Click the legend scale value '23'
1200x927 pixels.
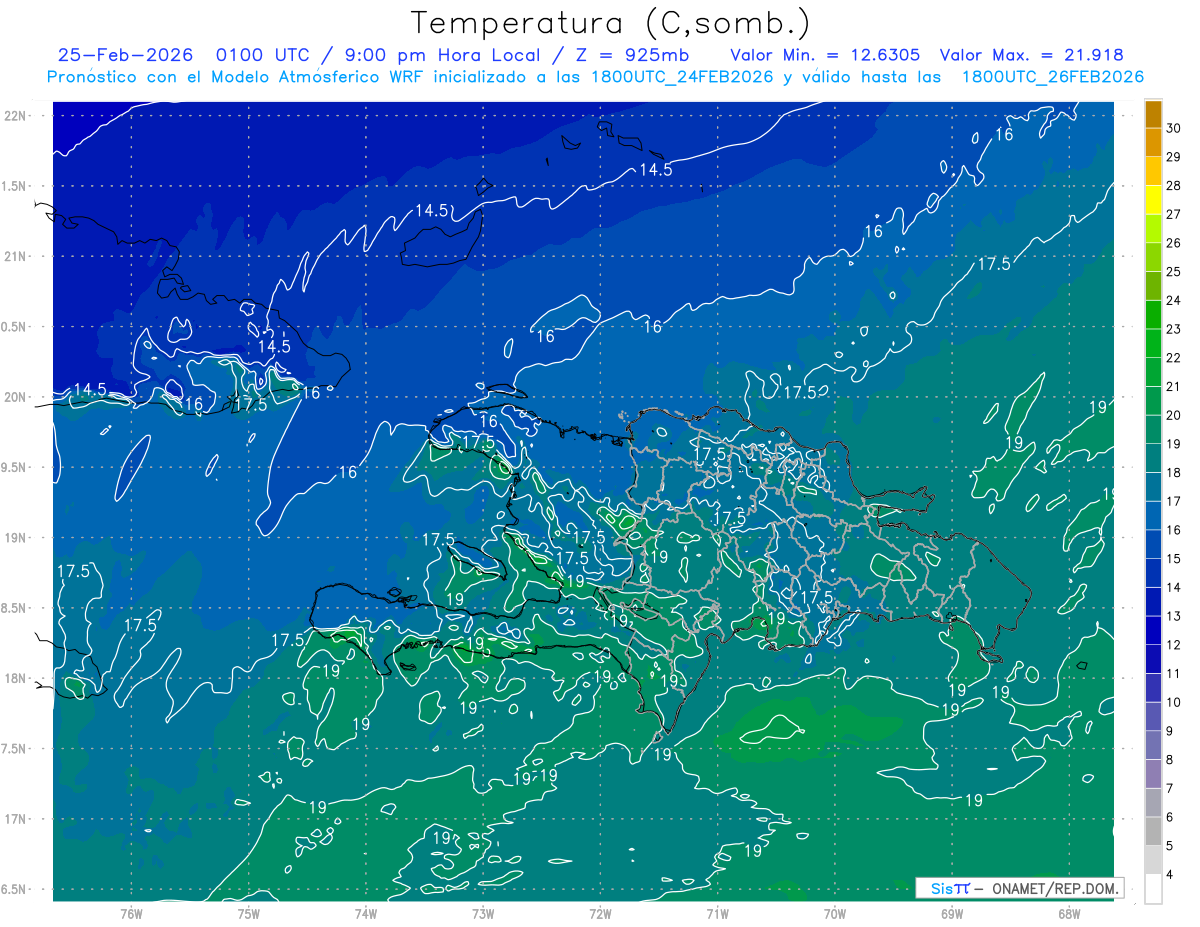pyautogui.click(x=1173, y=329)
